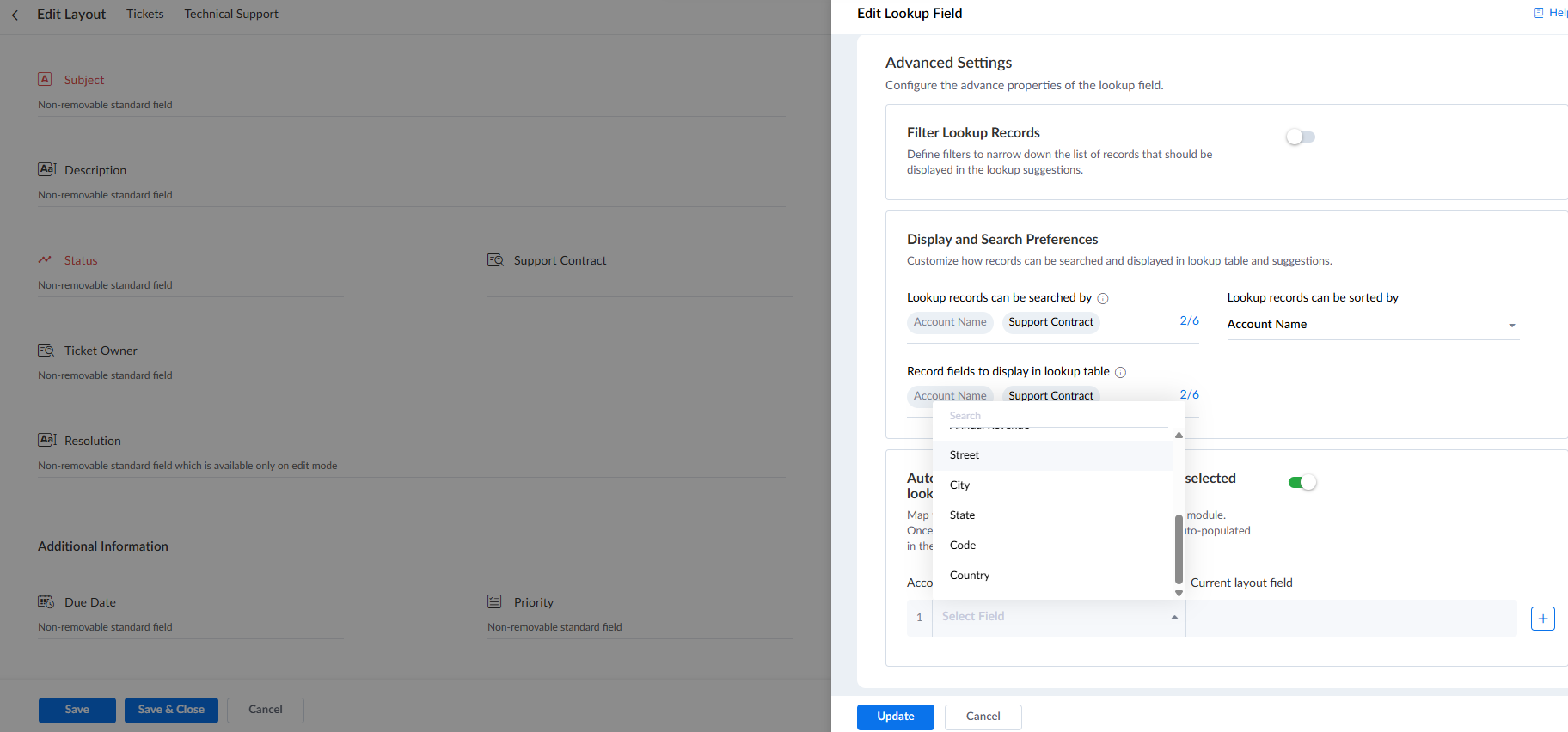Click the Subject field text icon
Image resolution: width=1568 pixels, height=732 pixels.
(x=45, y=79)
